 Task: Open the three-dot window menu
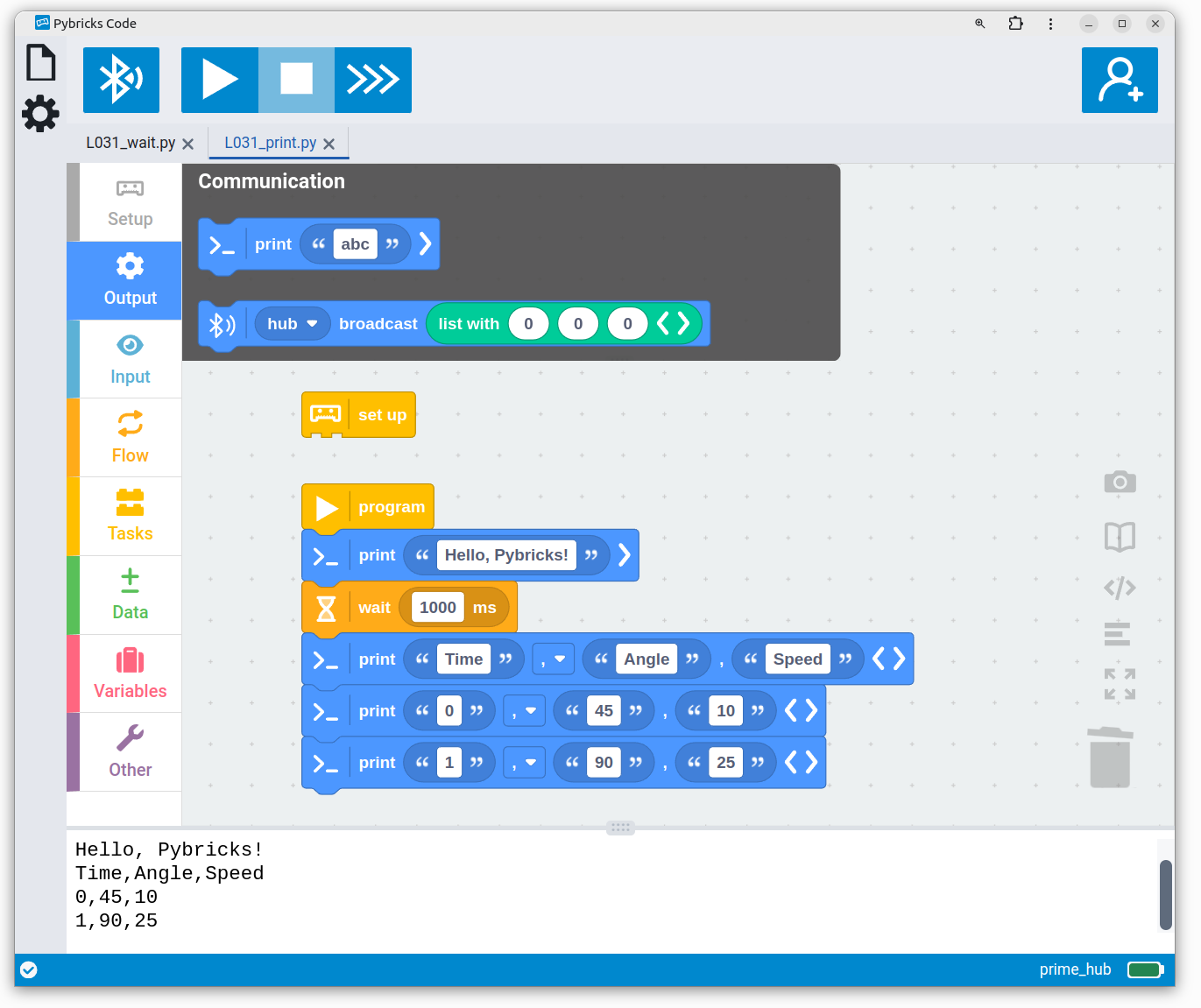coord(1050,24)
